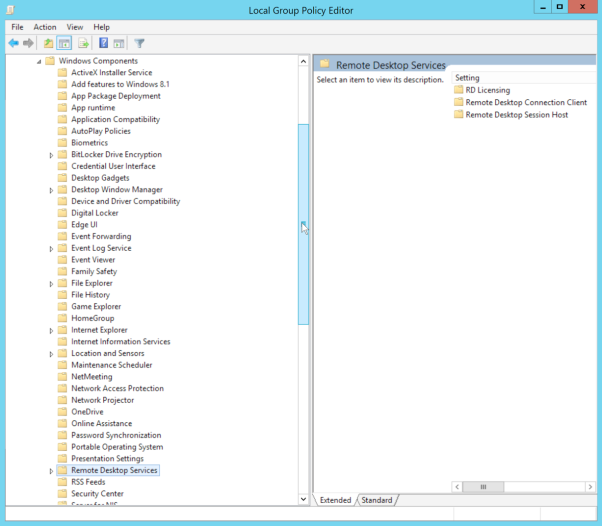Toggle the Show/Hide Action Pane icon
Image resolution: width=602 pixels, height=526 pixels.
tap(118, 43)
